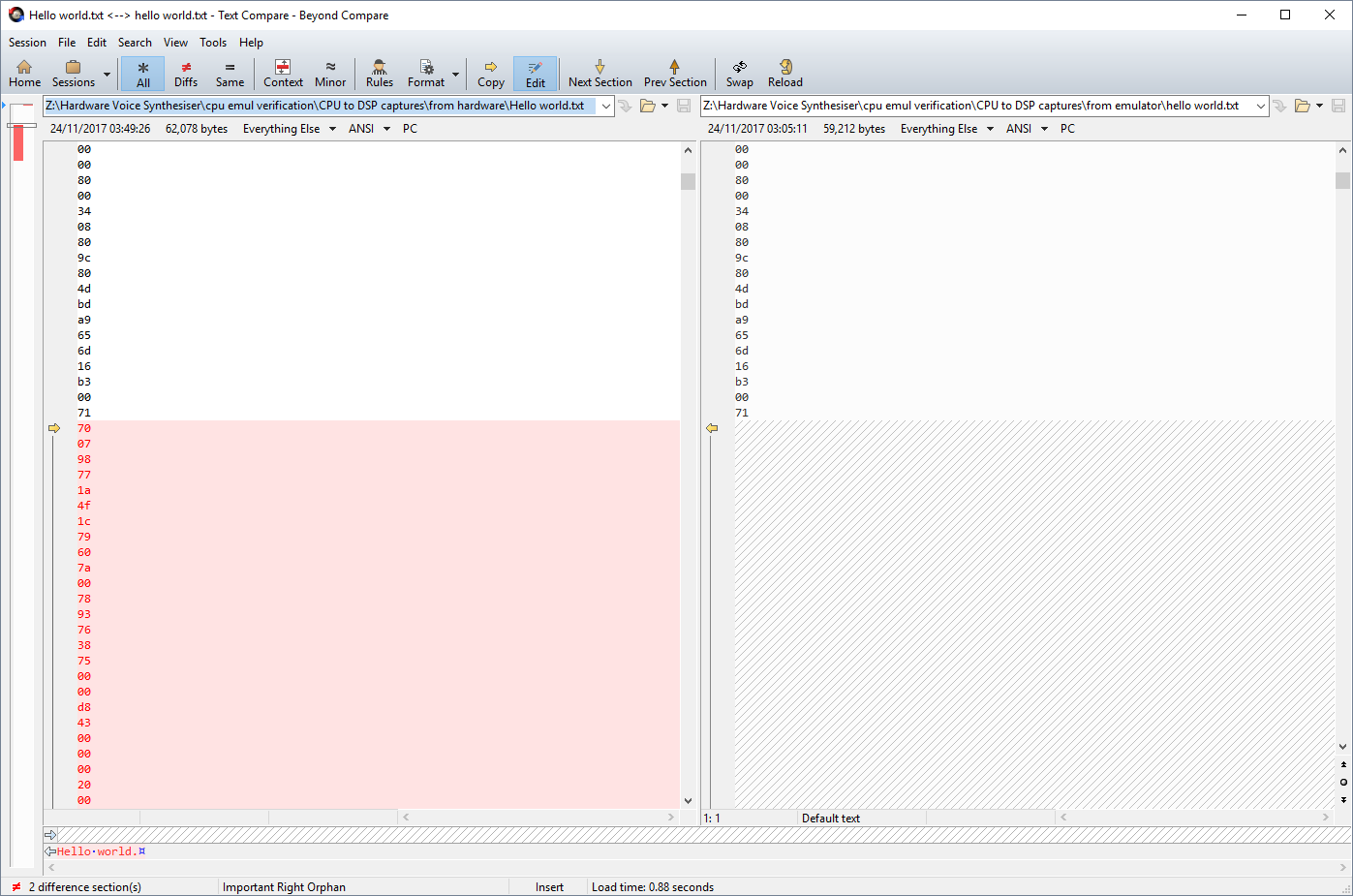Open the Rules dialog
The image size is (1353, 896).
[x=380, y=74]
